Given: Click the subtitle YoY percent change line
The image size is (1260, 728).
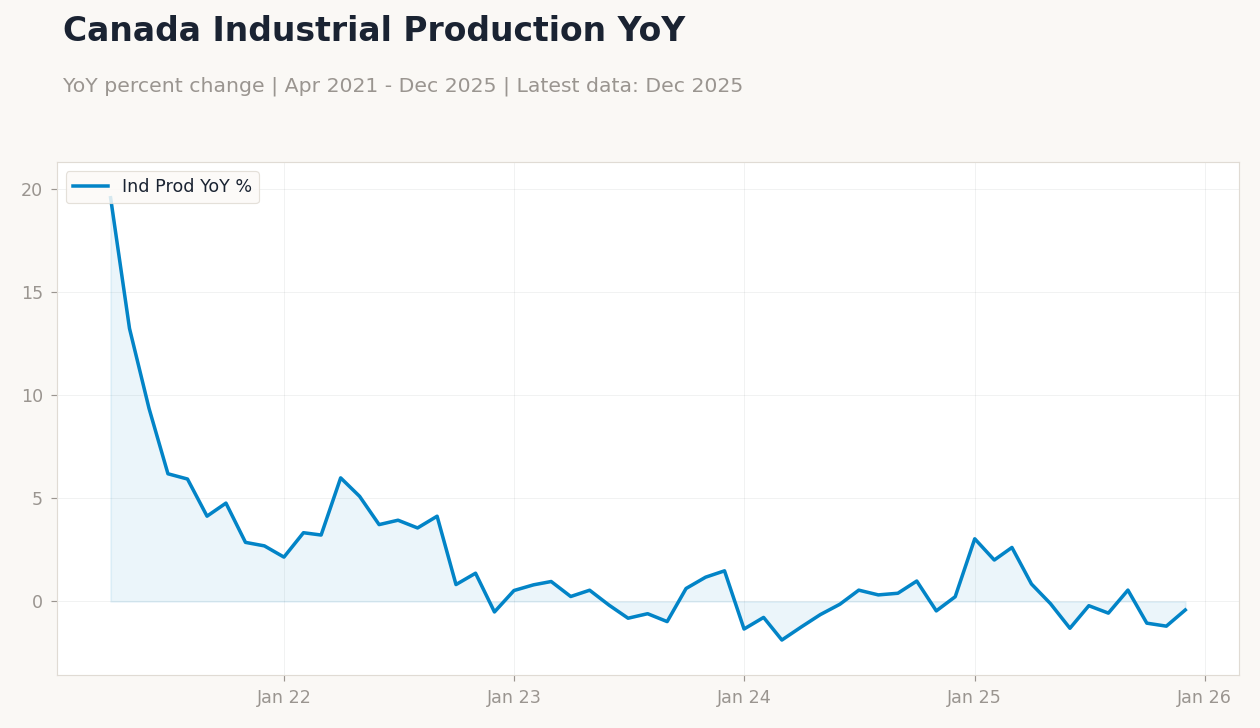Looking at the screenshot, I should coord(403,86).
